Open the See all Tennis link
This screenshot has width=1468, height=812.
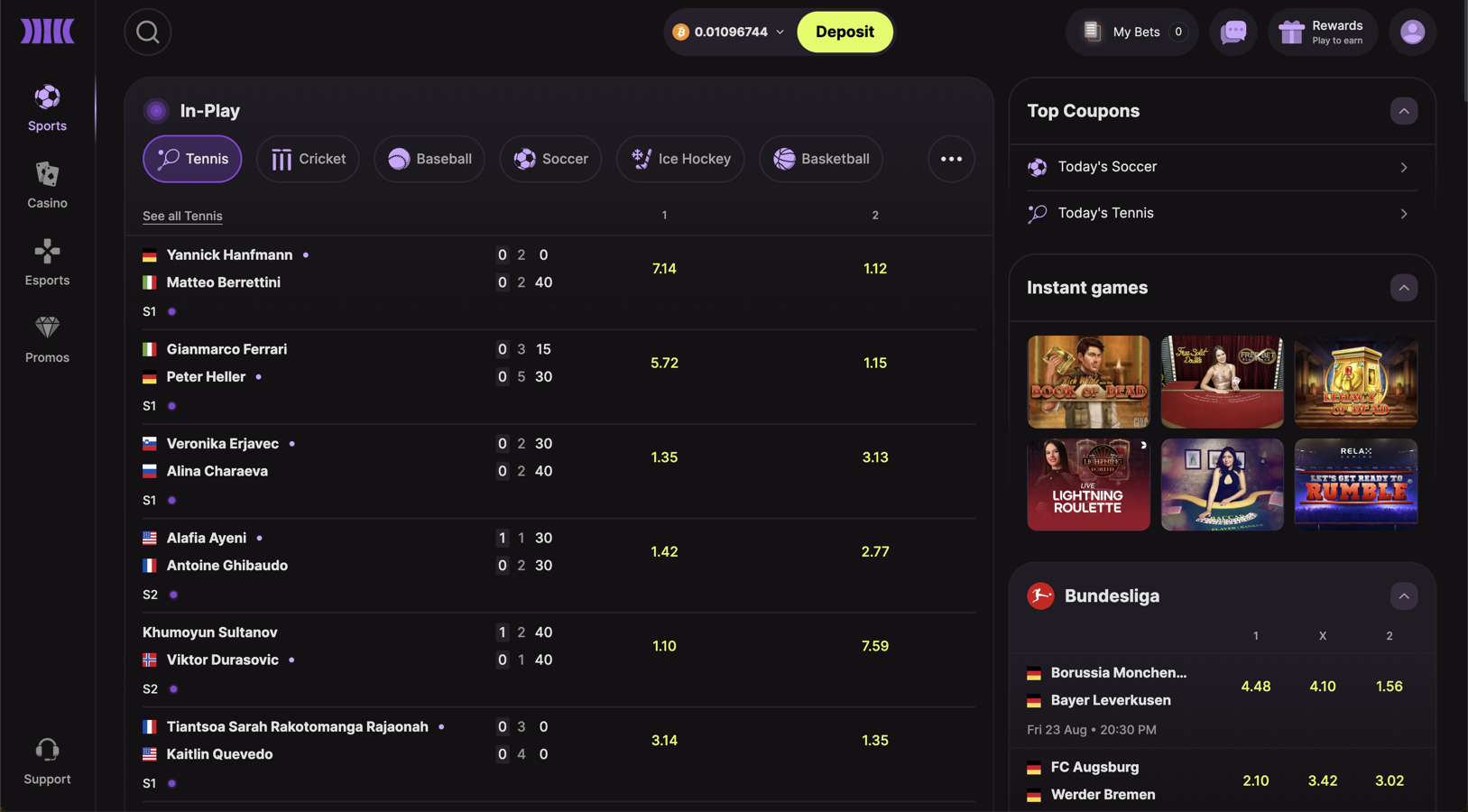click(x=182, y=216)
